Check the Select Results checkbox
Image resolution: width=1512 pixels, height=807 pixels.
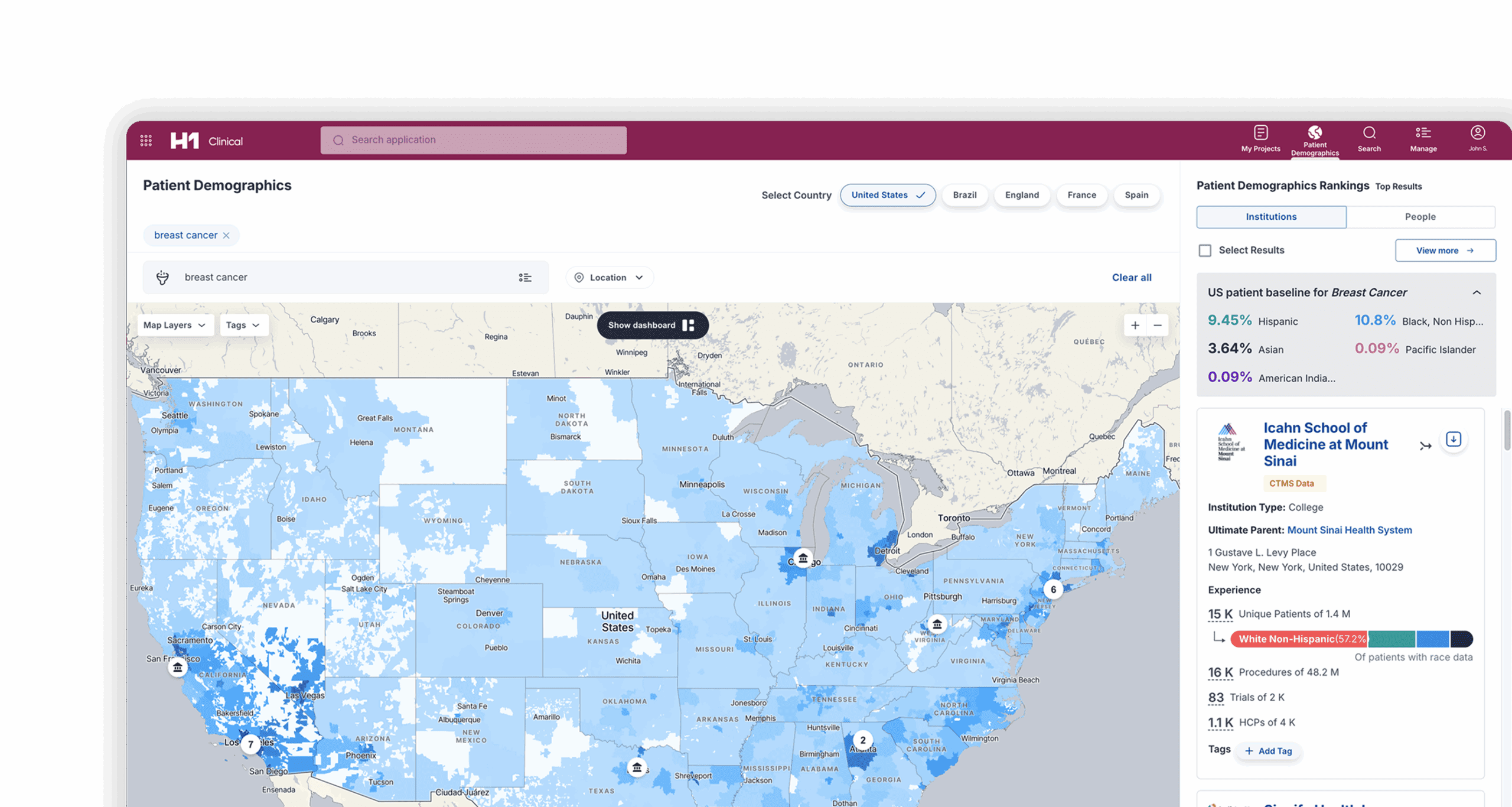1205,250
